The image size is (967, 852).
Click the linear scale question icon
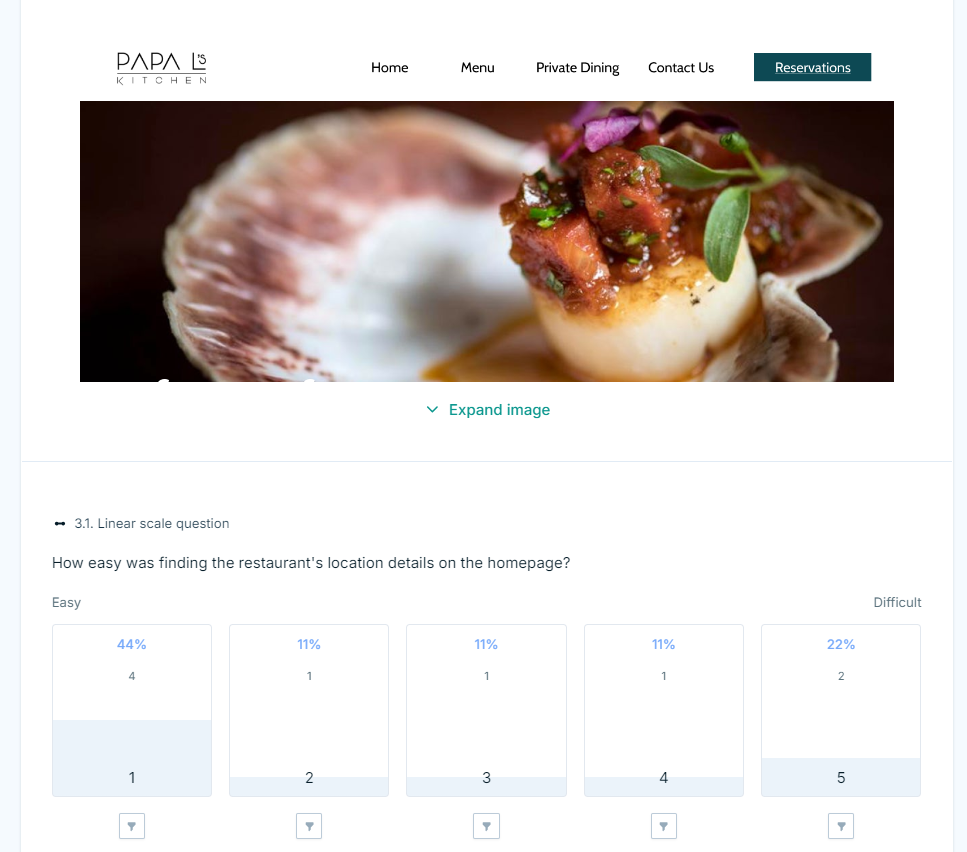click(60, 523)
